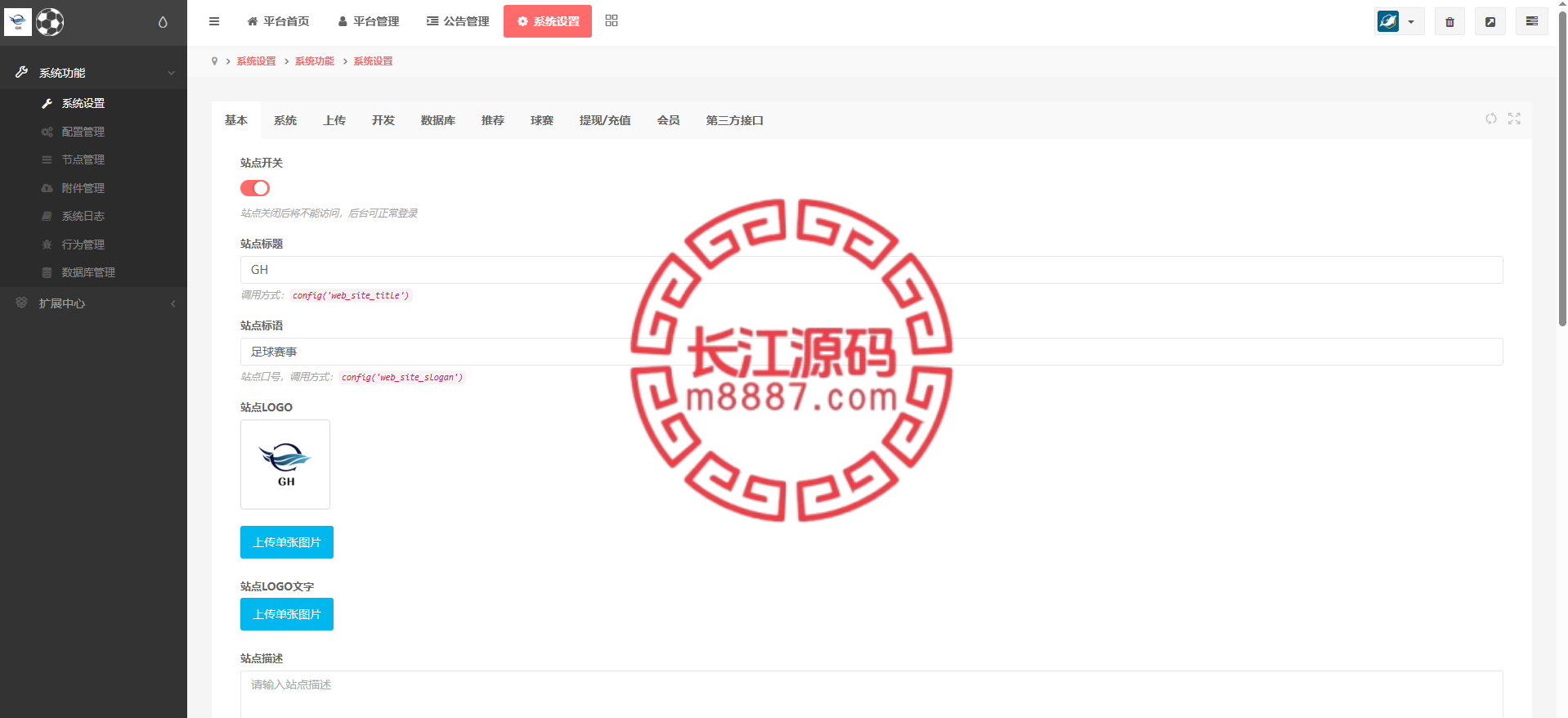Switch to the 球赛 tab
Screen dimensions: 1568x718
(x=542, y=120)
